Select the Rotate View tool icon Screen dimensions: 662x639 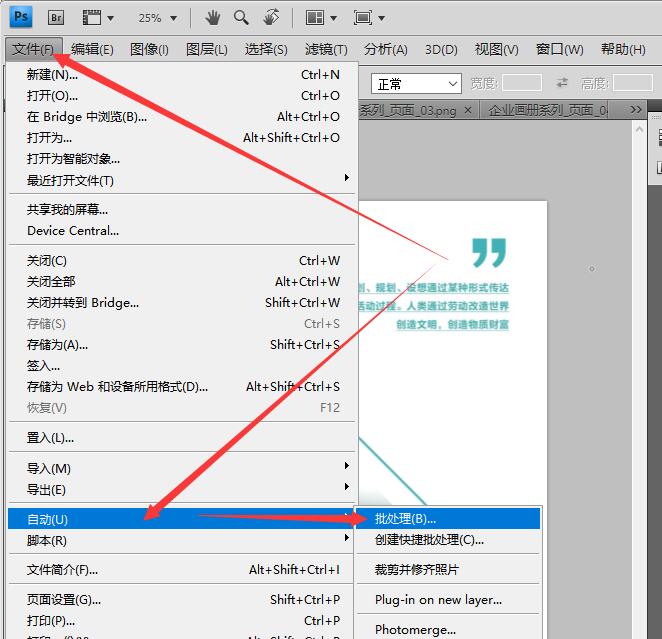click(271, 18)
